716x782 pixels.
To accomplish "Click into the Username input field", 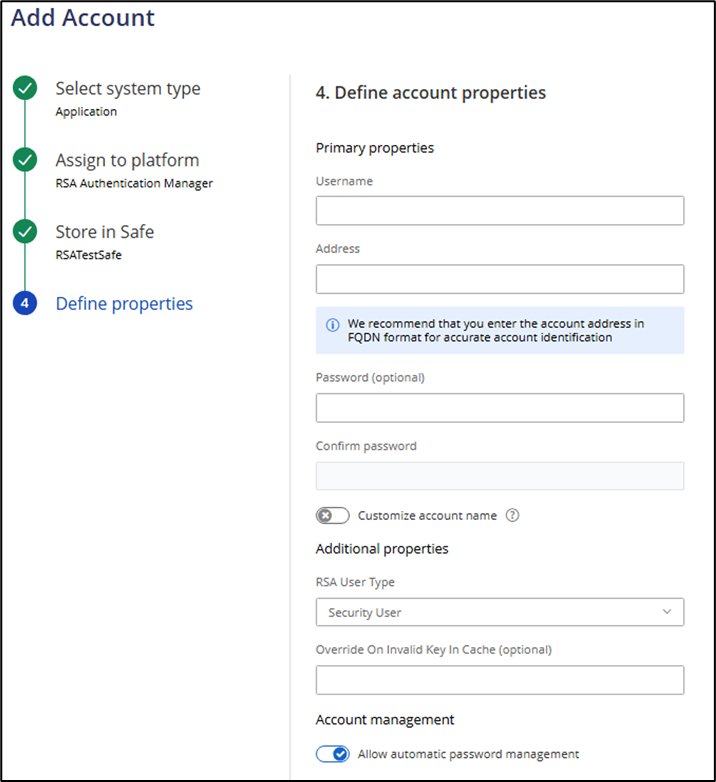I will pos(499,211).
